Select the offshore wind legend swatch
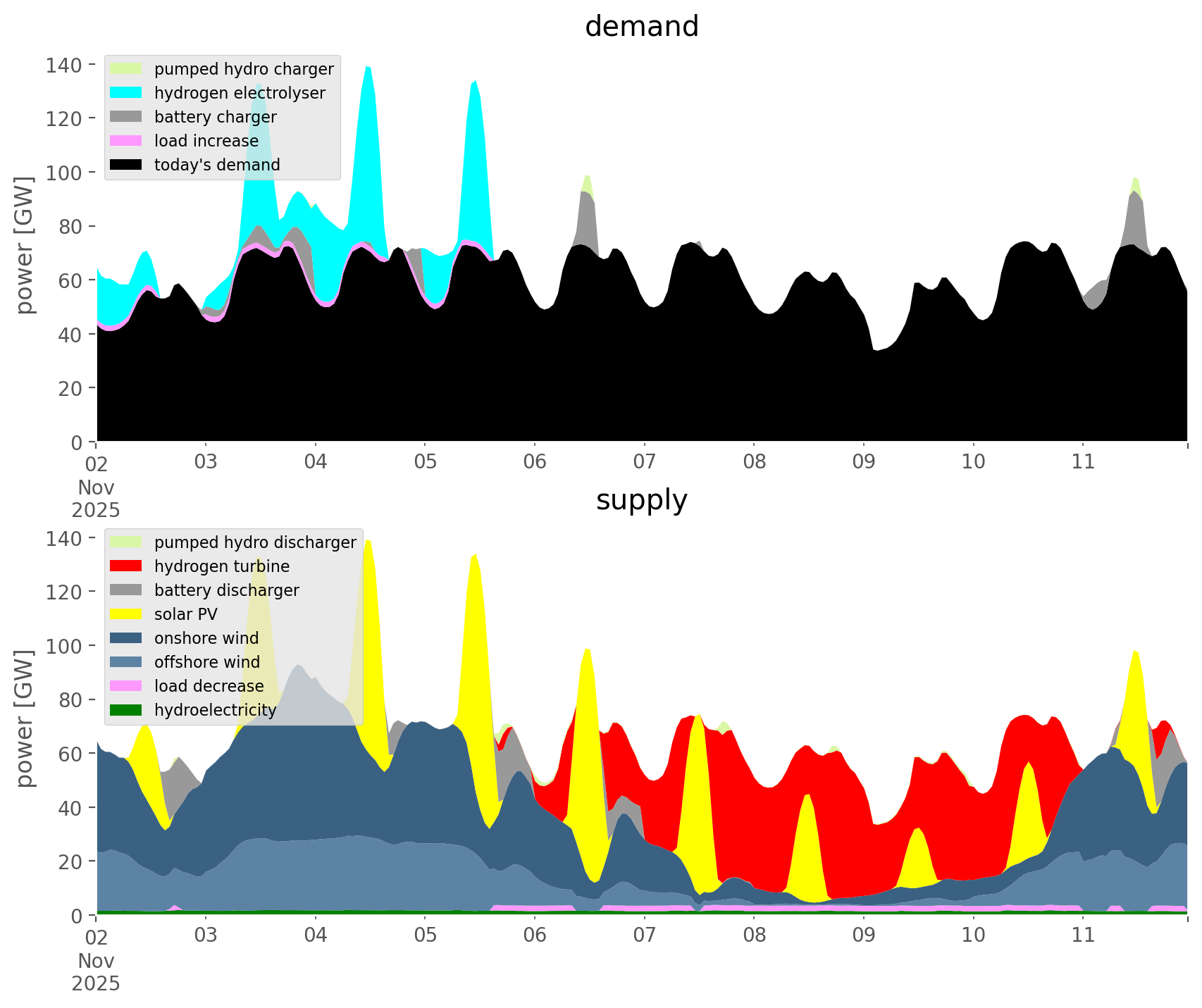 click(x=126, y=662)
